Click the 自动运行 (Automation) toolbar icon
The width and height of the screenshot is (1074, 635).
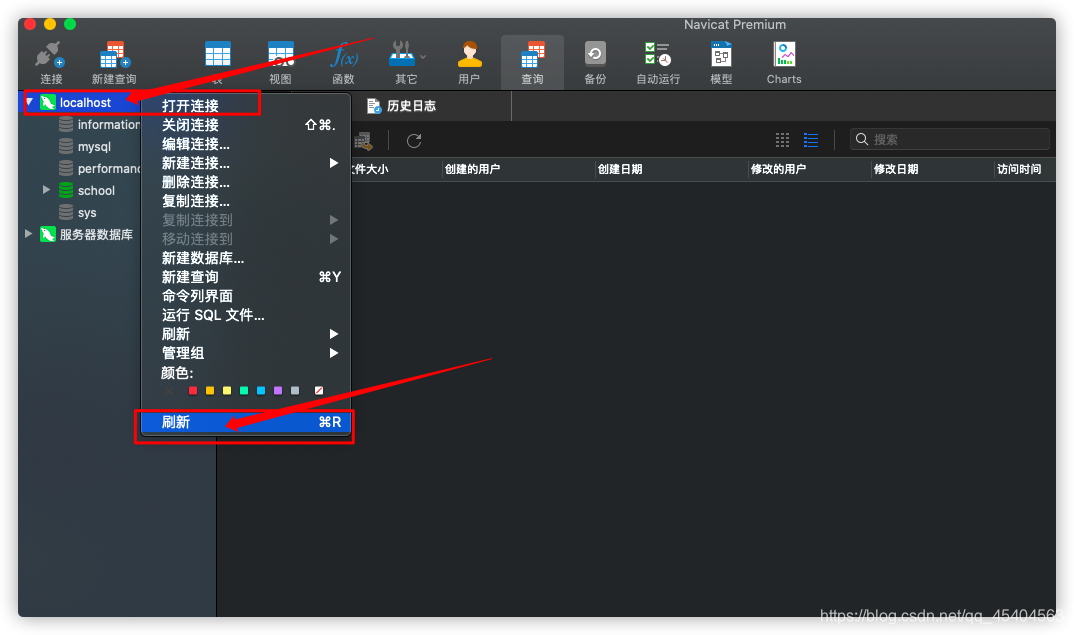click(x=658, y=62)
